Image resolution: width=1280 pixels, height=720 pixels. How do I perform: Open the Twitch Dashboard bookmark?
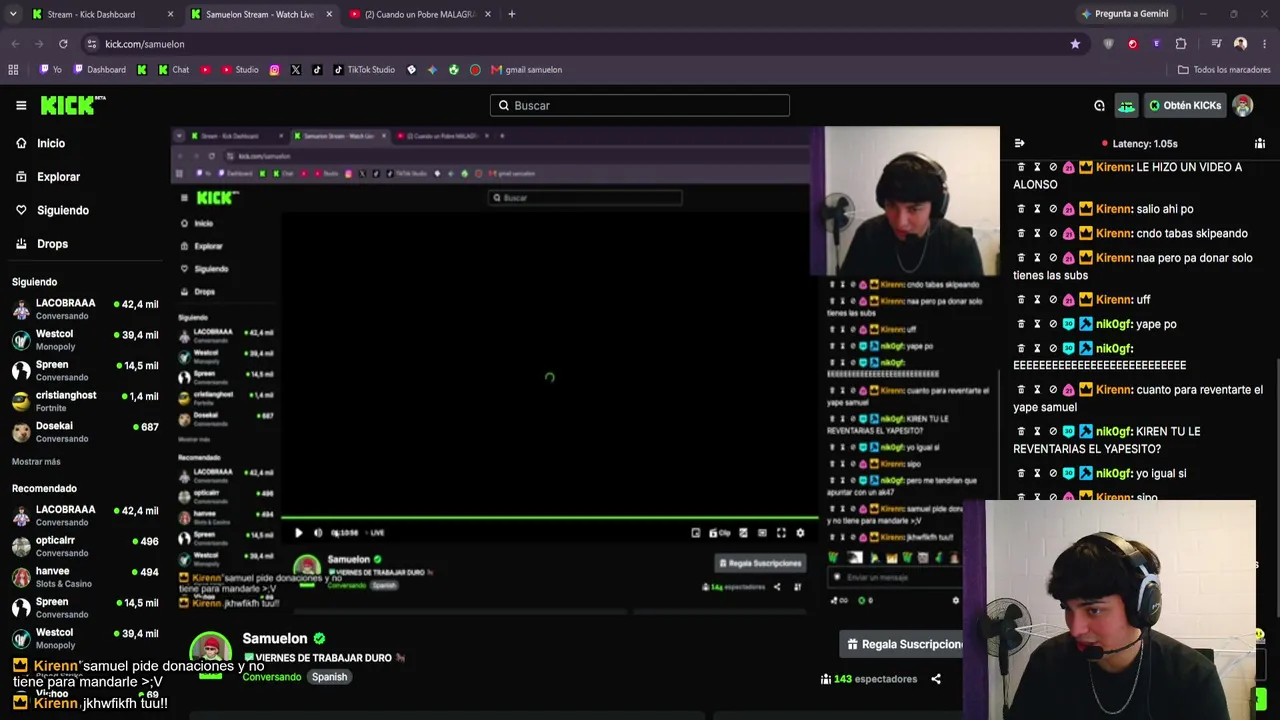pos(99,70)
